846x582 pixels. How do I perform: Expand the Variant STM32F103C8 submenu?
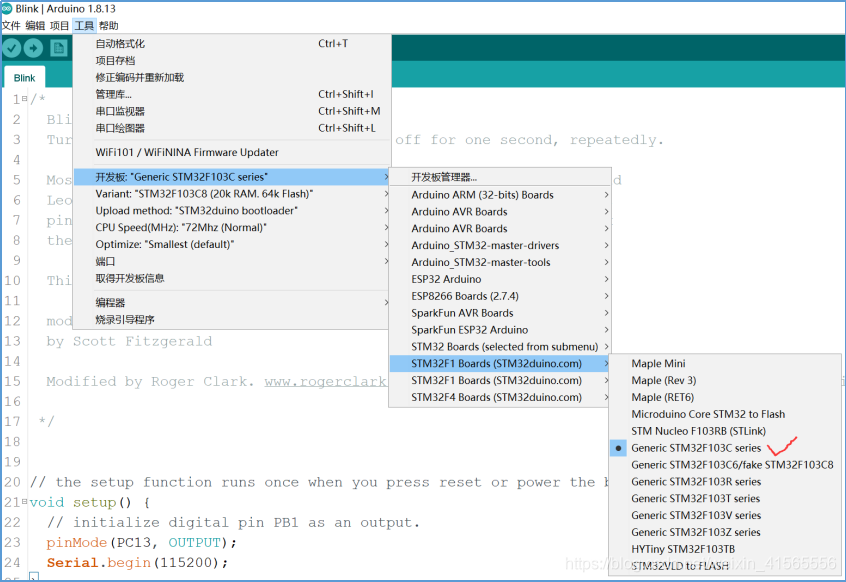point(232,194)
